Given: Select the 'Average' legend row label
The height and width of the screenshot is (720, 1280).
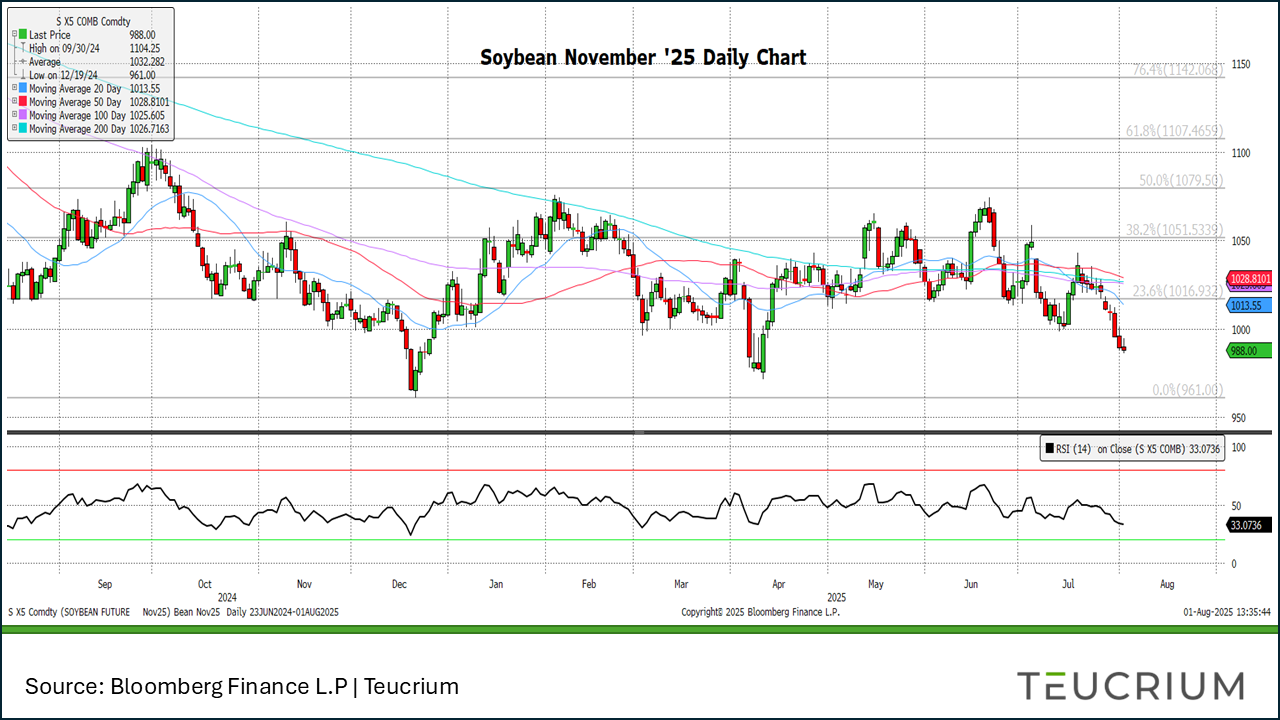Looking at the screenshot, I should (45, 62).
